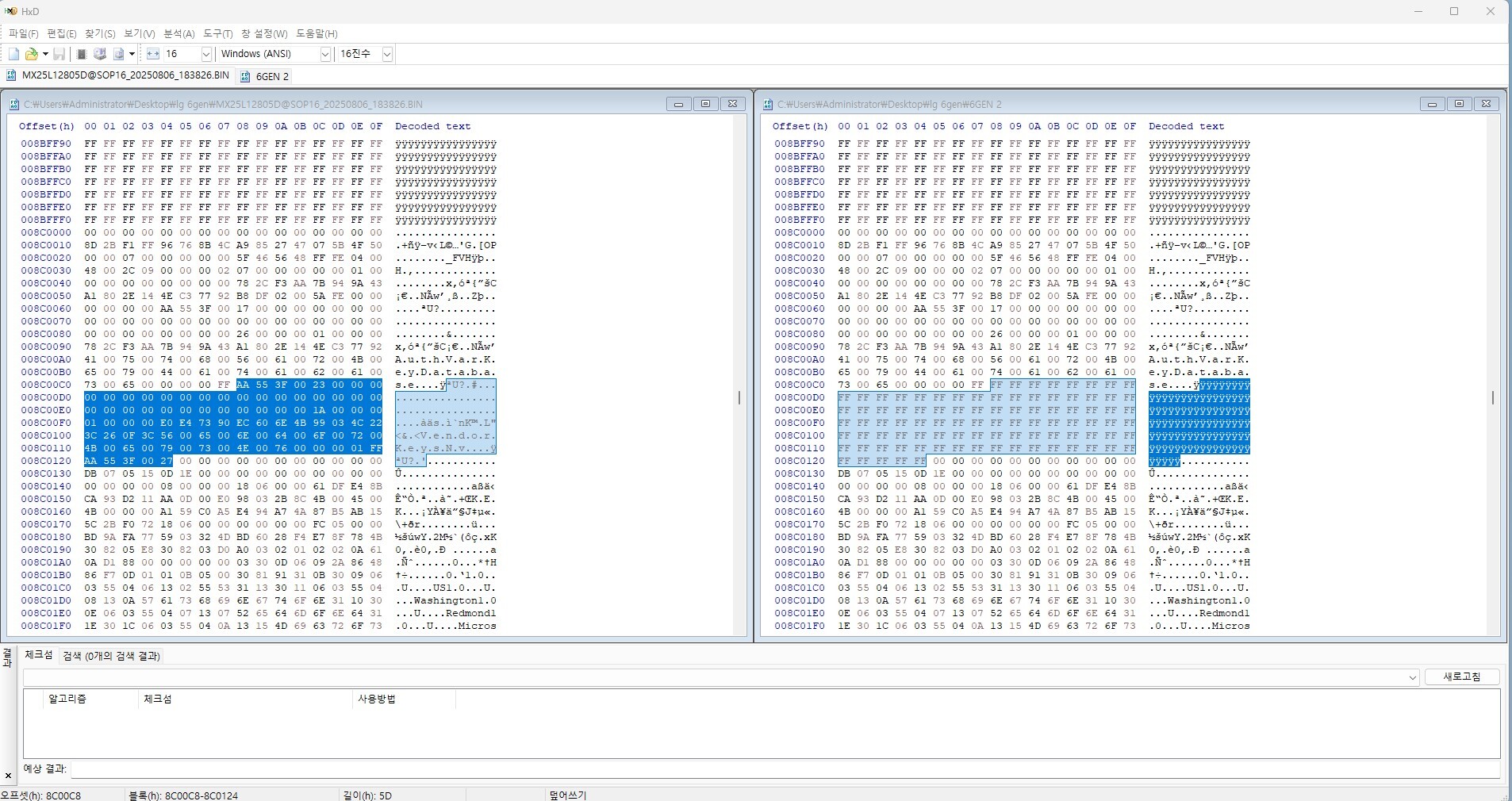Click the document icon on the MX25L12805D tab

click(x=11, y=75)
